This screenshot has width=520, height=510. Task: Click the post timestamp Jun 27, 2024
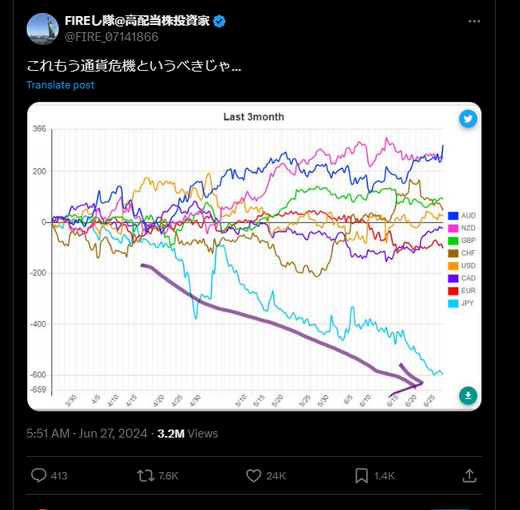tap(113, 434)
